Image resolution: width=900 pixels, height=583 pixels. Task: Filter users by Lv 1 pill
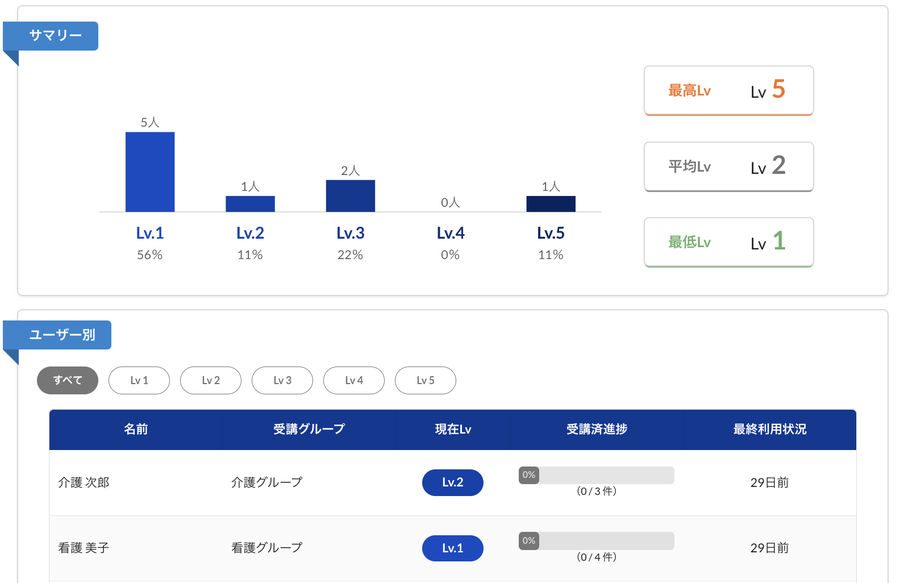pyautogui.click(x=139, y=380)
